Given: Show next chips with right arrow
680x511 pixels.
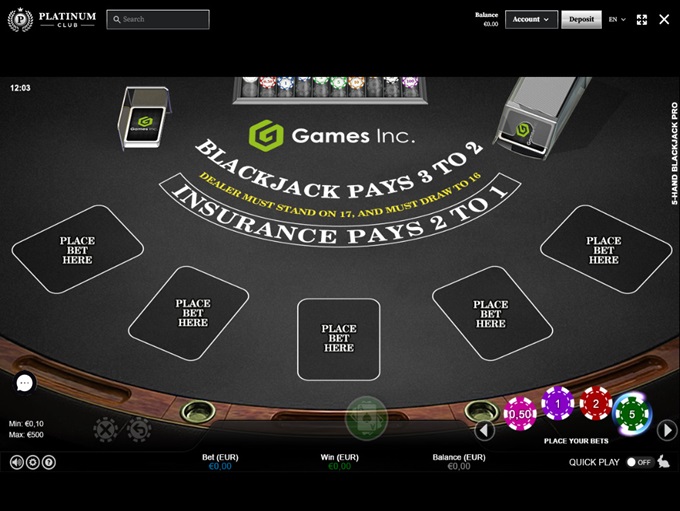Looking at the screenshot, I should point(667,430).
